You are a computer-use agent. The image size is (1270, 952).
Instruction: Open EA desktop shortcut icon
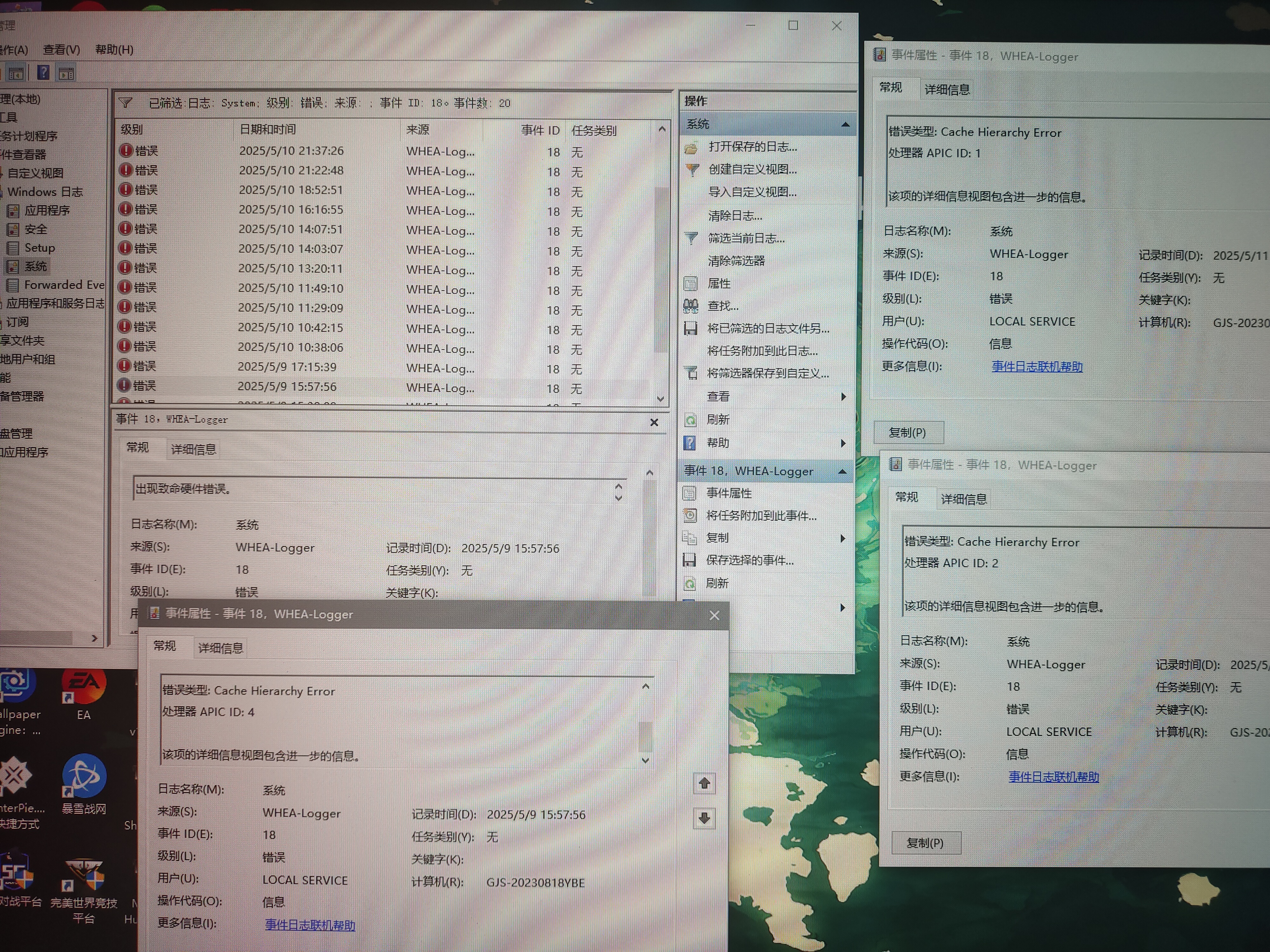coord(84,684)
